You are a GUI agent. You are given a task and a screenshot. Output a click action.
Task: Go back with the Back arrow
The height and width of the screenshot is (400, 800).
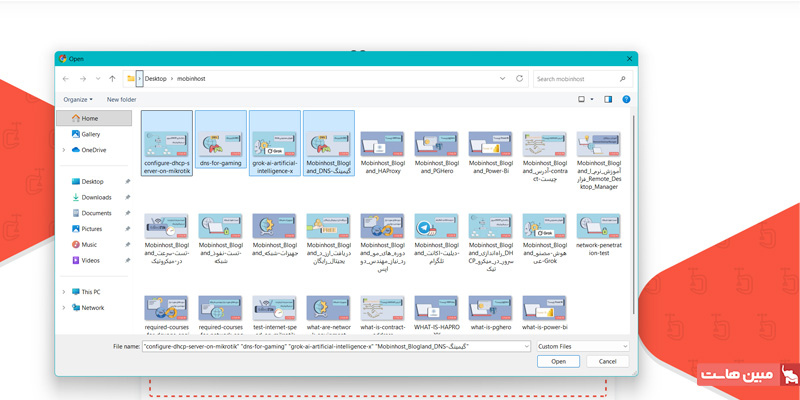click(67, 78)
